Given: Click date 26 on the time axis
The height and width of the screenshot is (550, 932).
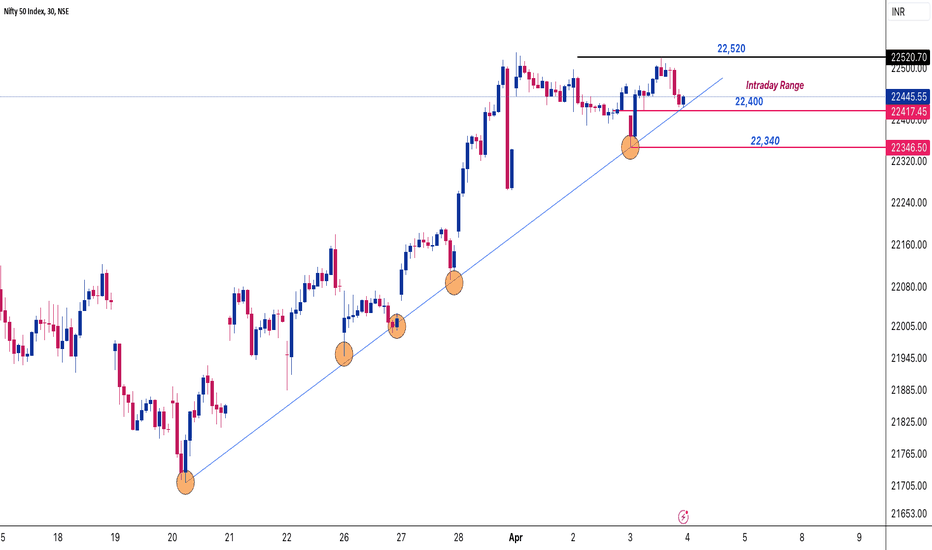Looking at the screenshot, I should pyautogui.click(x=344, y=538).
